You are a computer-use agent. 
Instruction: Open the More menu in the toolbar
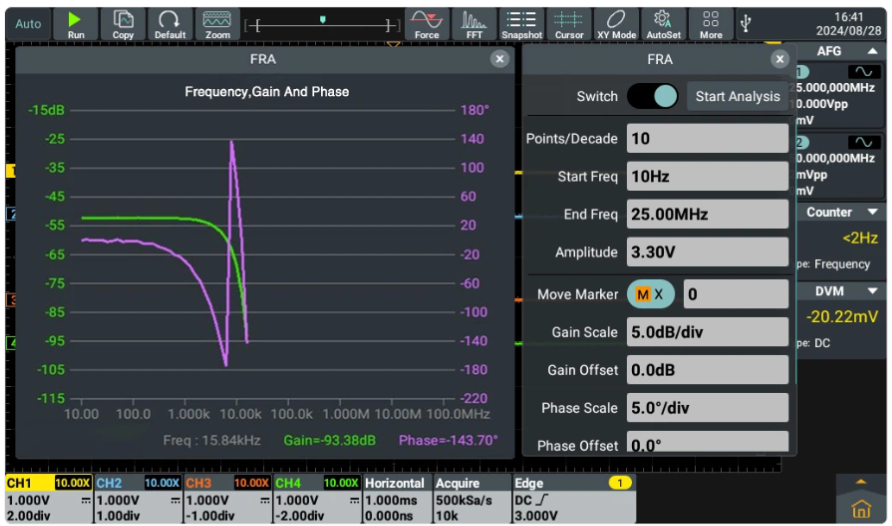(711, 23)
